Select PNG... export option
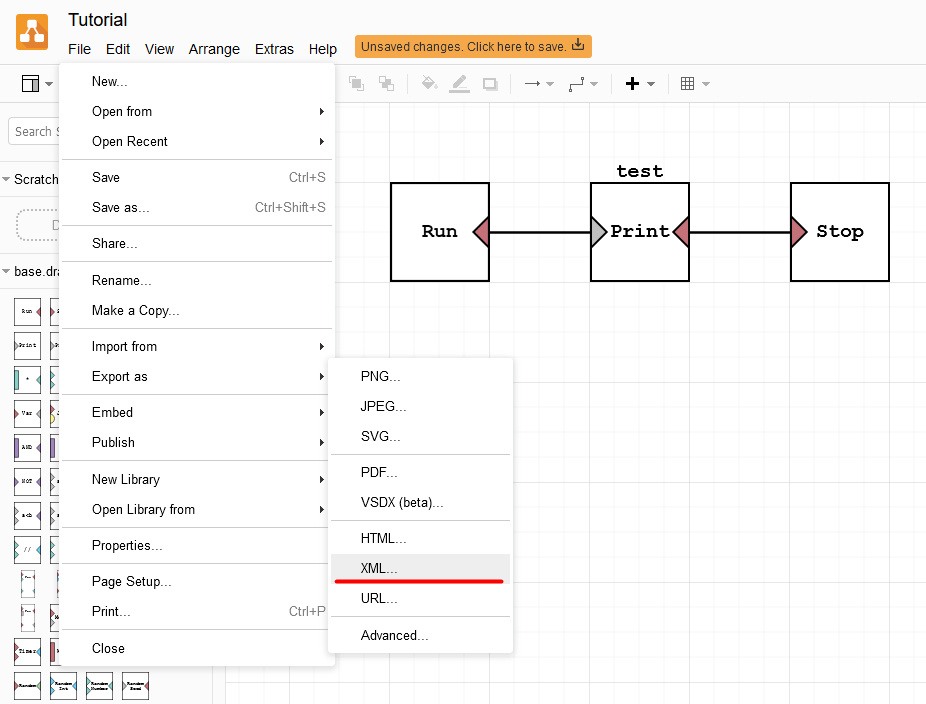The image size is (926, 704). tap(380, 376)
